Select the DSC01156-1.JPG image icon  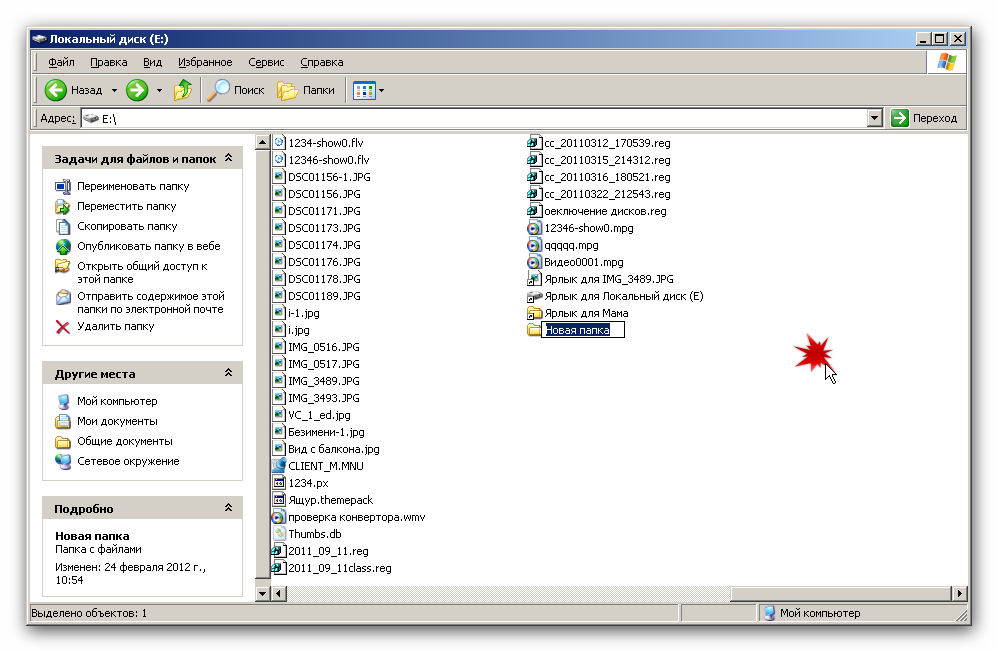279,177
